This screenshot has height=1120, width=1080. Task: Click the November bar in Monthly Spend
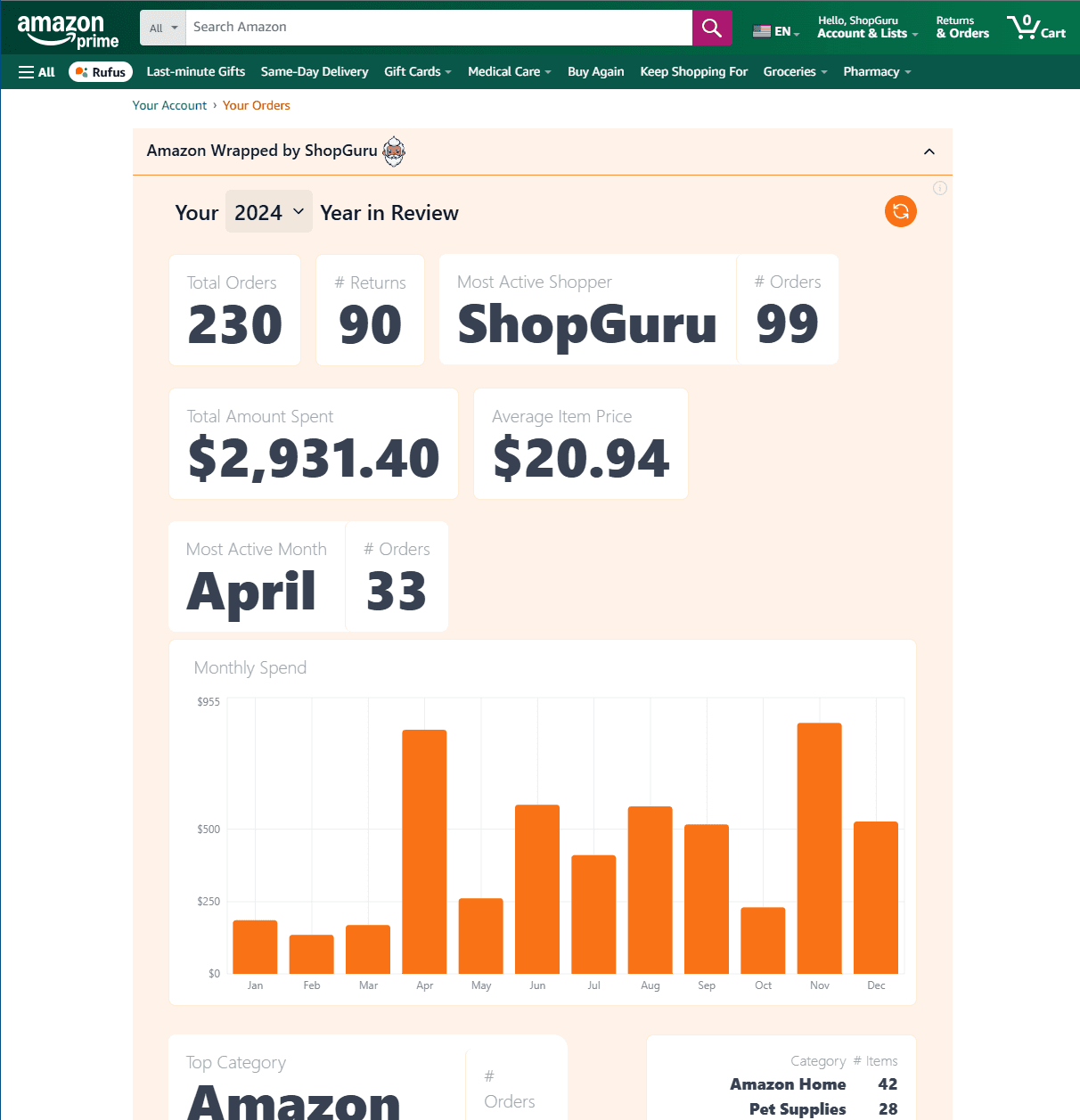[x=820, y=848]
